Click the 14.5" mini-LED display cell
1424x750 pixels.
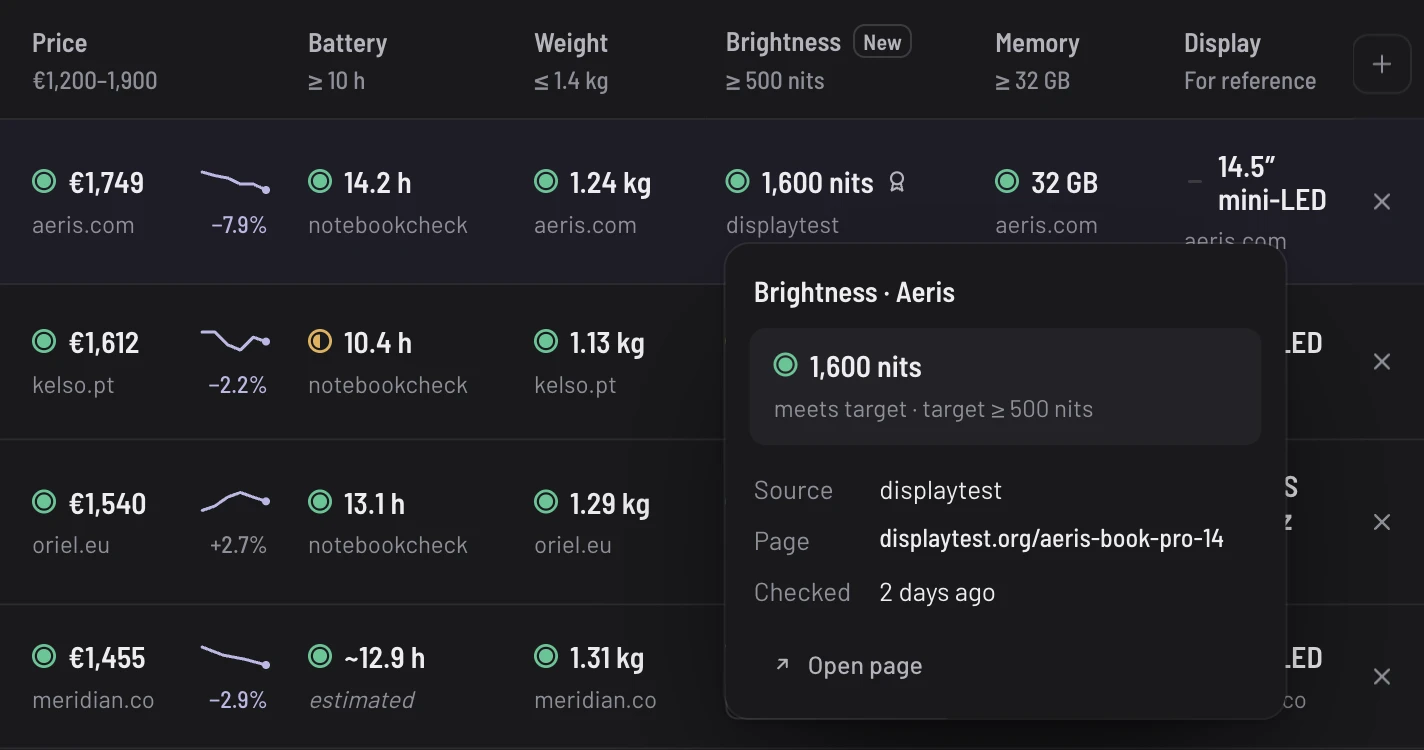tap(1272, 183)
